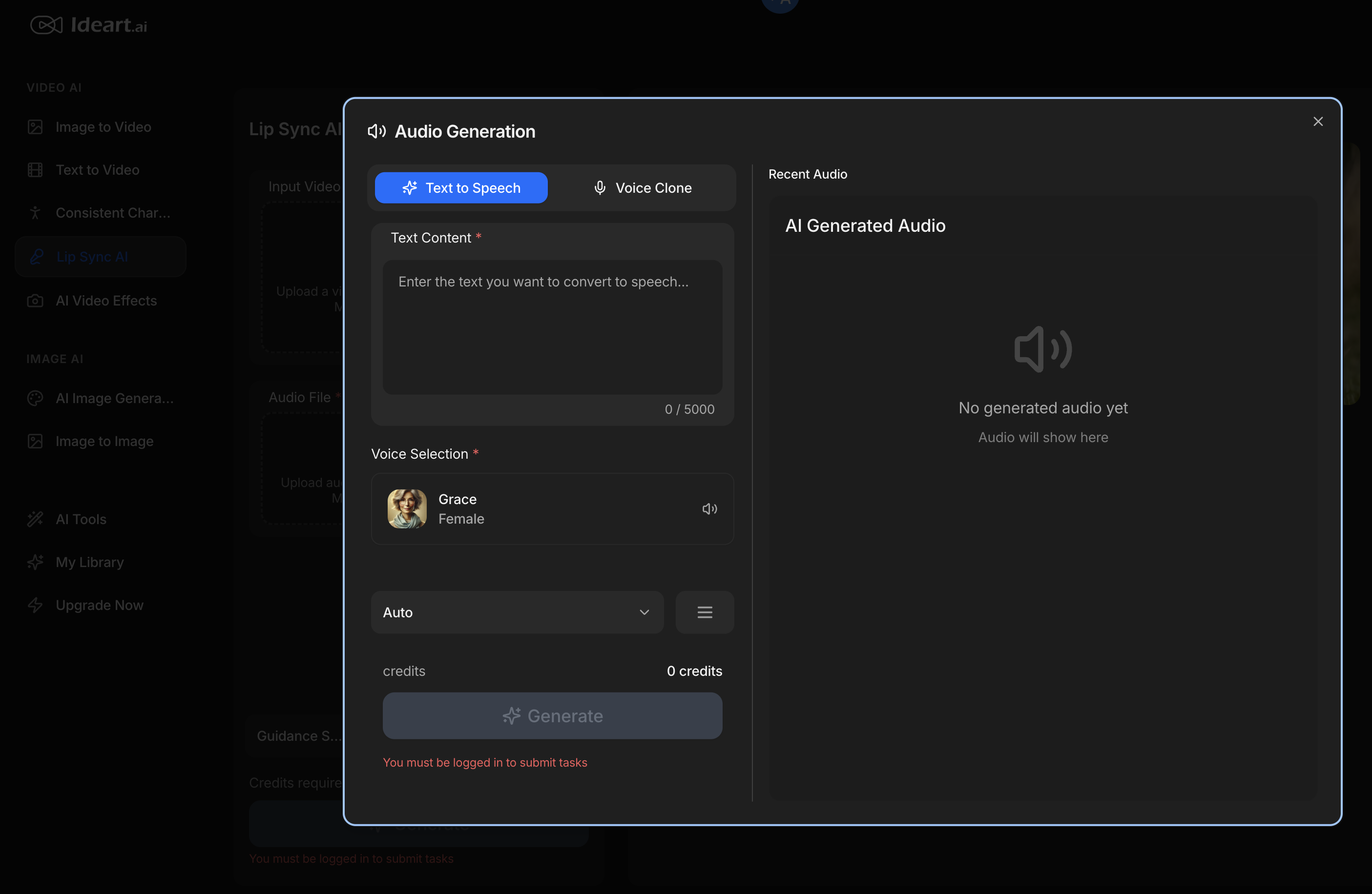Click the Upgrade Now lightning icon
1372x894 pixels.
coord(35,606)
